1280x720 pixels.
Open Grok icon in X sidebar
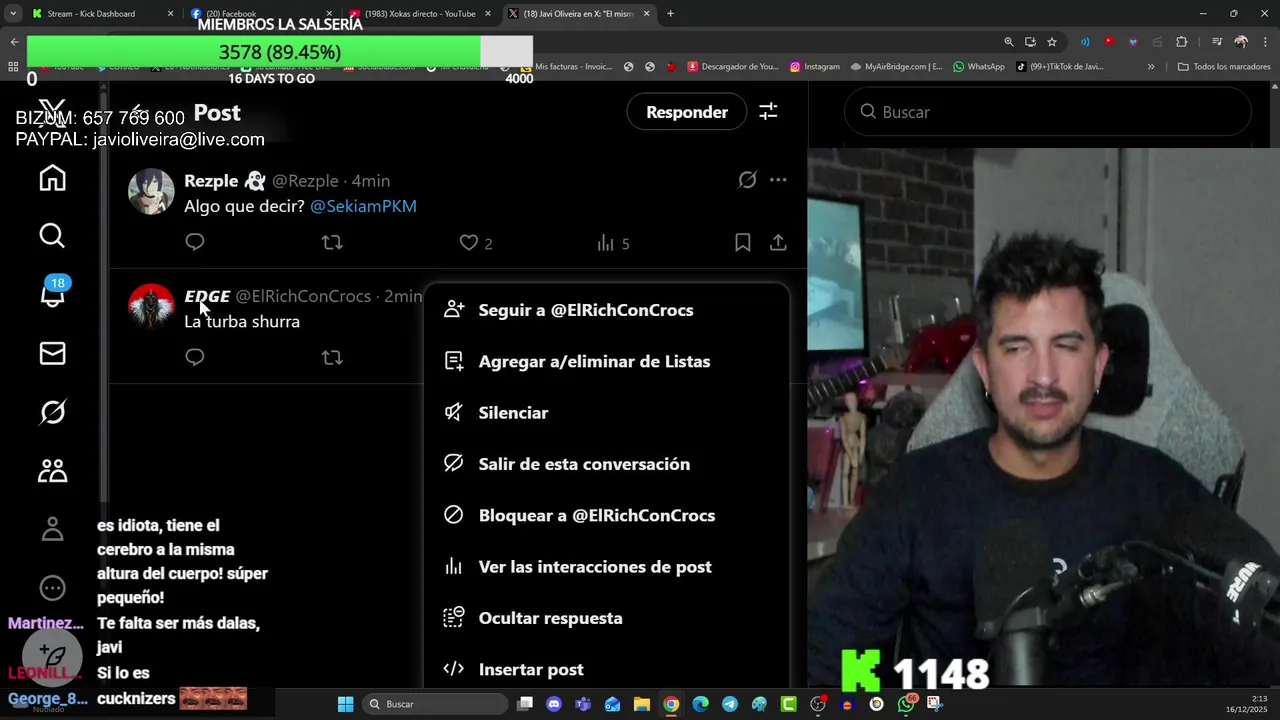tap(52, 412)
